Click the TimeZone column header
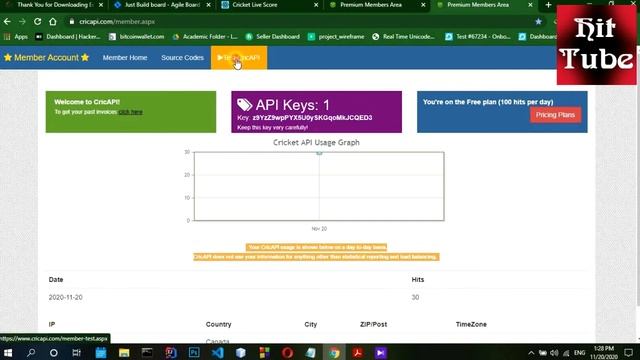 (471, 324)
